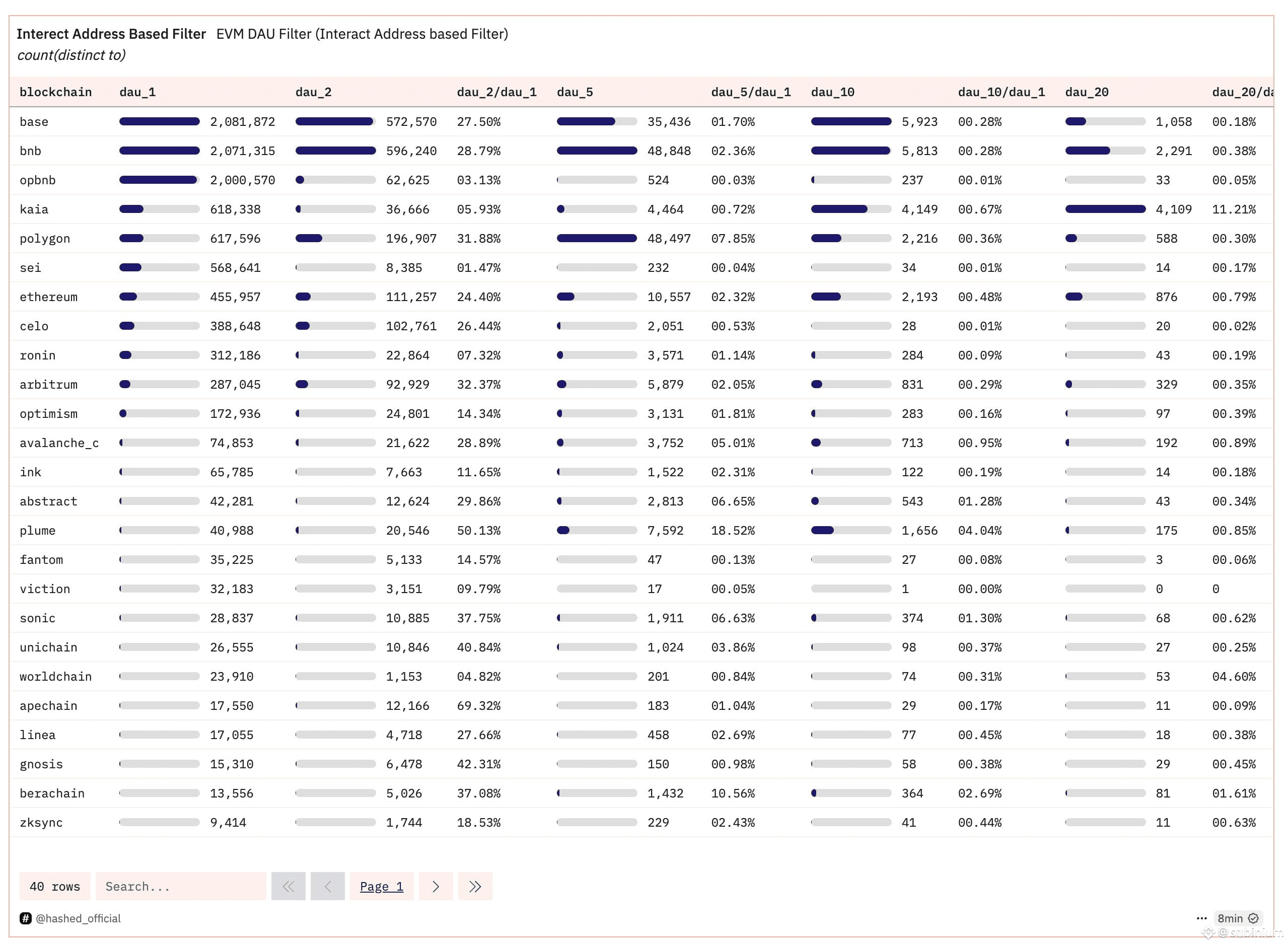Viewport: 1288px width, 945px height.
Task: Focus the Search input field
Action: pyautogui.click(x=181, y=886)
